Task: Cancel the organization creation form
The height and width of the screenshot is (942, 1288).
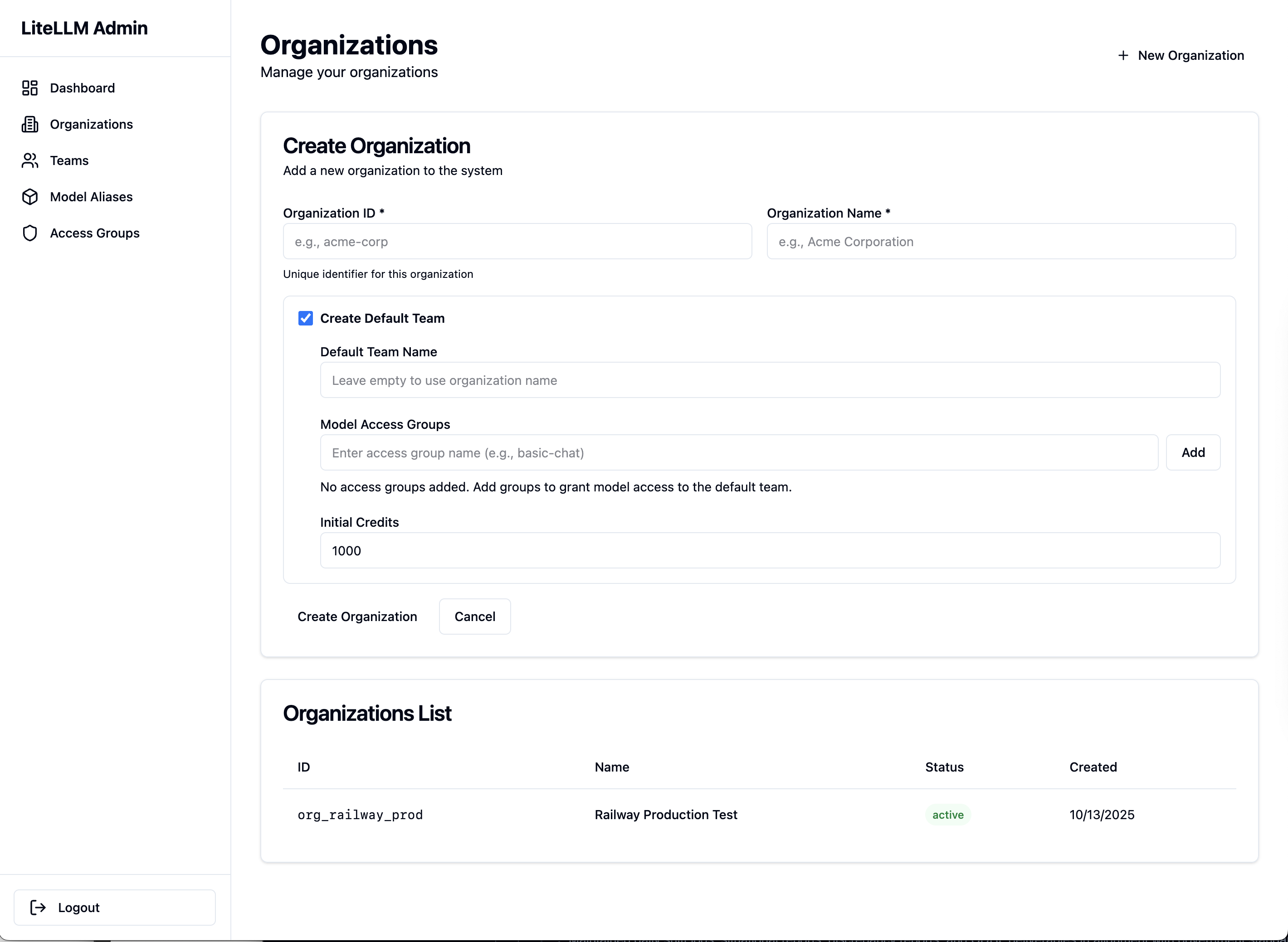Action: point(474,617)
